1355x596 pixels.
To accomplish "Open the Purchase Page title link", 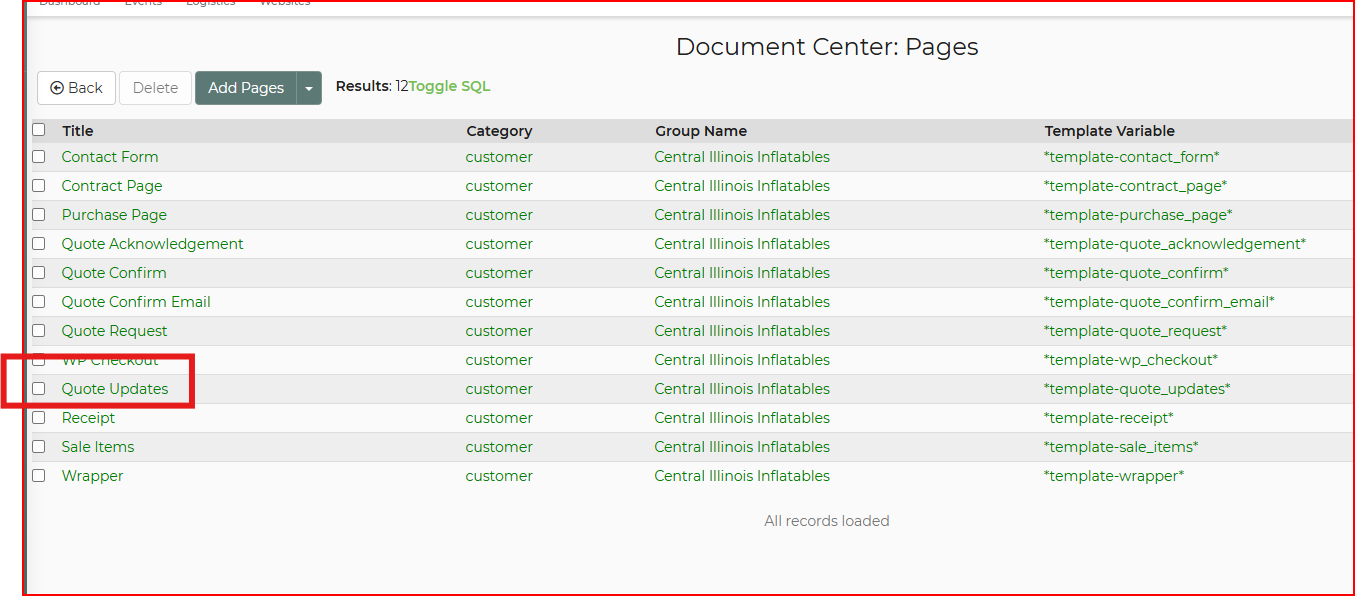I will tap(114, 215).
